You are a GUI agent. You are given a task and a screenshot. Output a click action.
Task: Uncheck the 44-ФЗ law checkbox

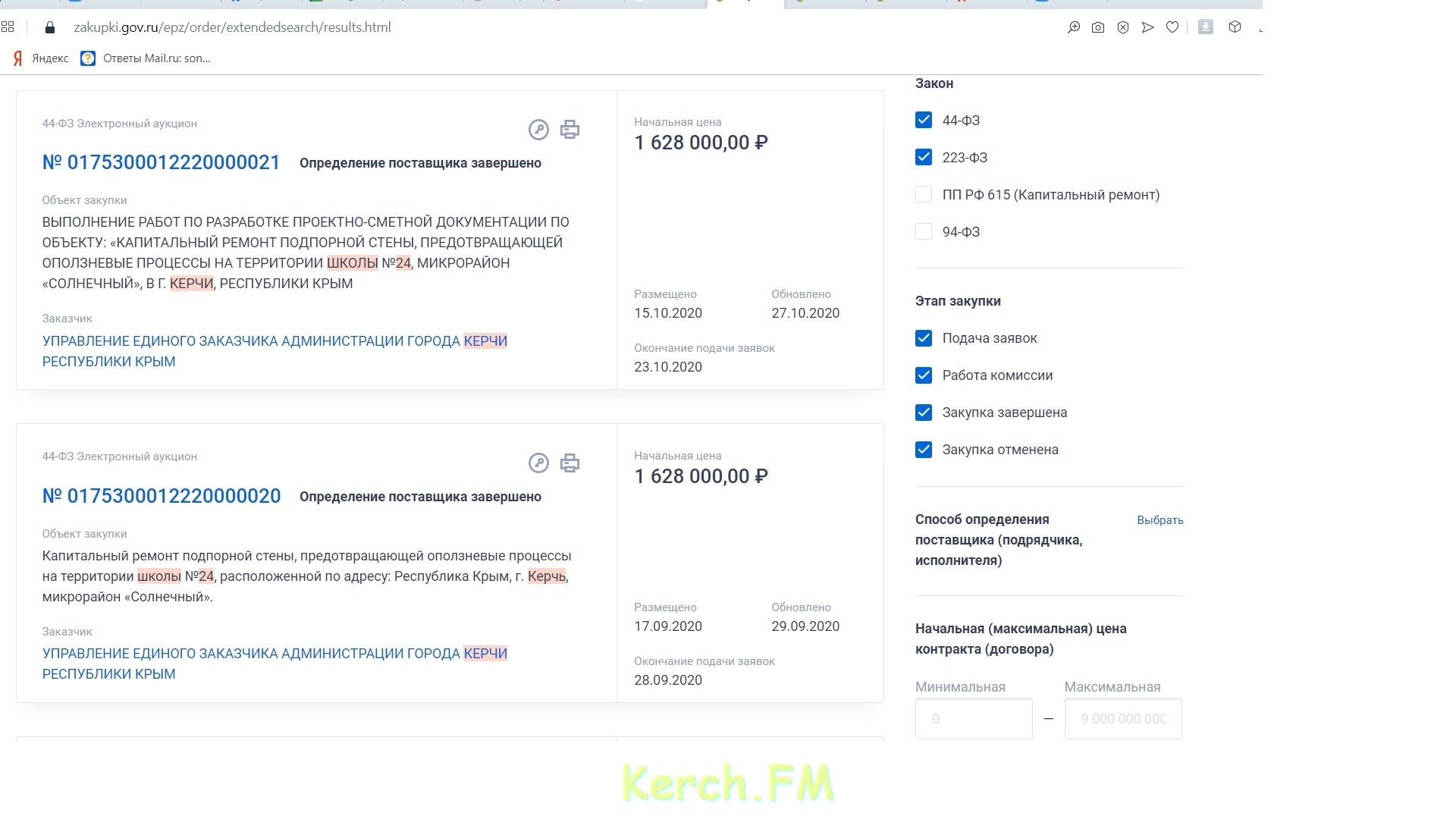924,120
